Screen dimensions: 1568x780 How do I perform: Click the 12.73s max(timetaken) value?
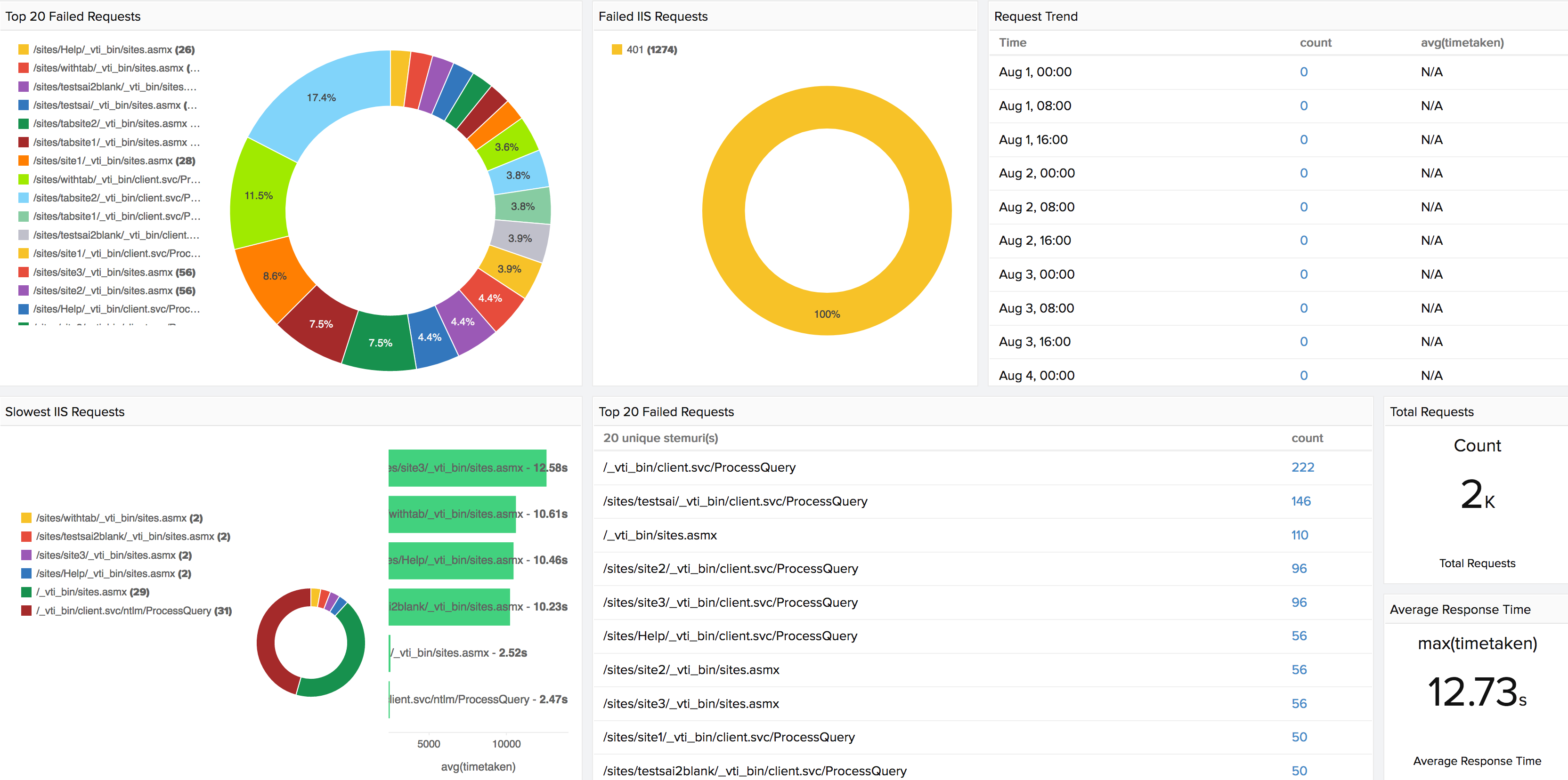tap(1476, 692)
